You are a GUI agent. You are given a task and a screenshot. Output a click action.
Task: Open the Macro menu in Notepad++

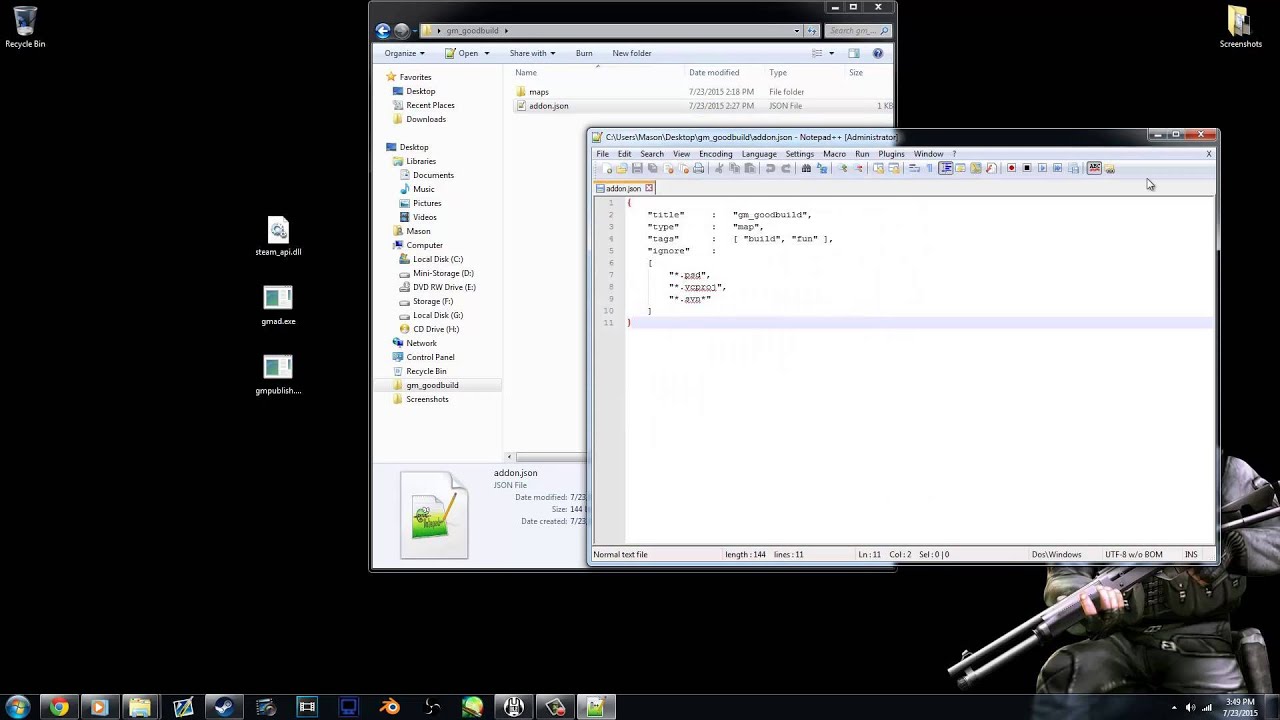(x=834, y=154)
